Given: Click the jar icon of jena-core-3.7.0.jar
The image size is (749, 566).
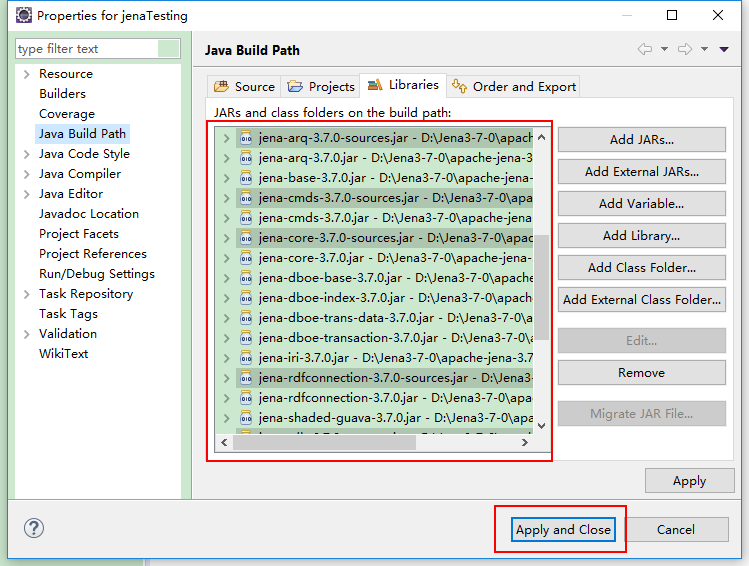Looking at the screenshot, I should tap(246, 258).
